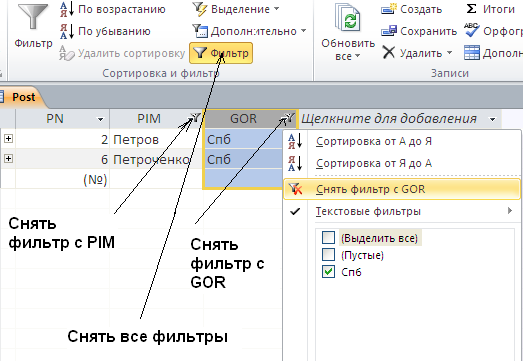Select Снять фильтр с GOR menu item
This screenshot has height=361, width=523.
pyautogui.click(x=402, y=189)
